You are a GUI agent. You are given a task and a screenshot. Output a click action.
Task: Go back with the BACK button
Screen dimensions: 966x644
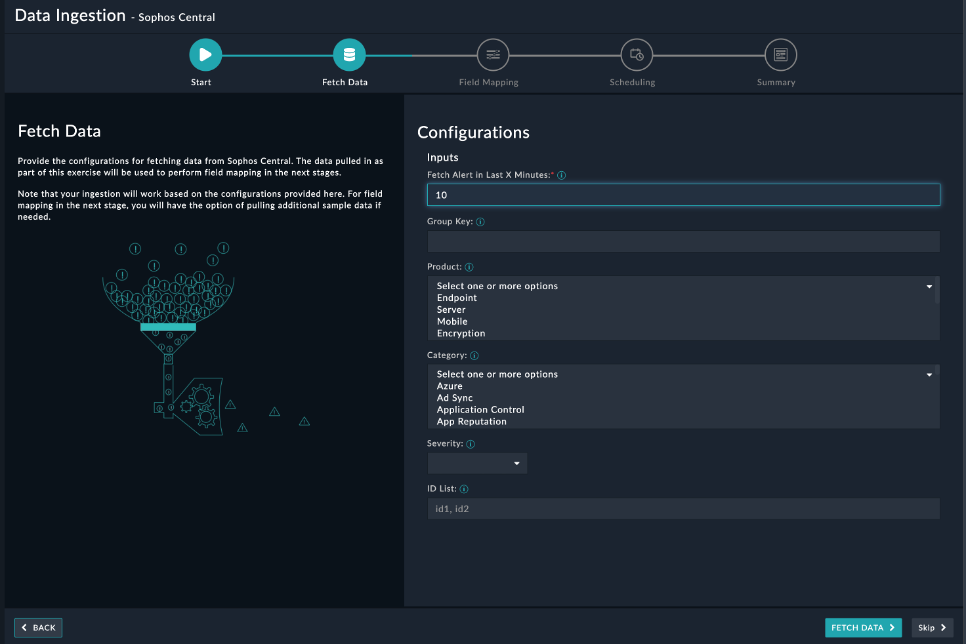38,628
